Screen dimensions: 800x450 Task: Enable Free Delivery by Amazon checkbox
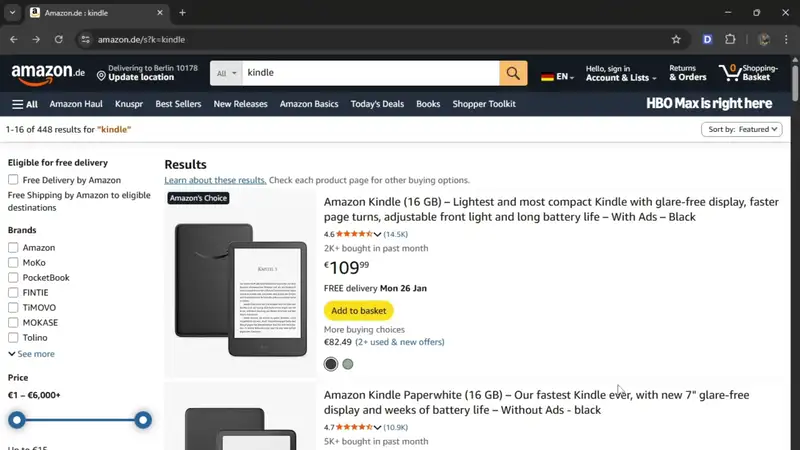tap(13, 180)
